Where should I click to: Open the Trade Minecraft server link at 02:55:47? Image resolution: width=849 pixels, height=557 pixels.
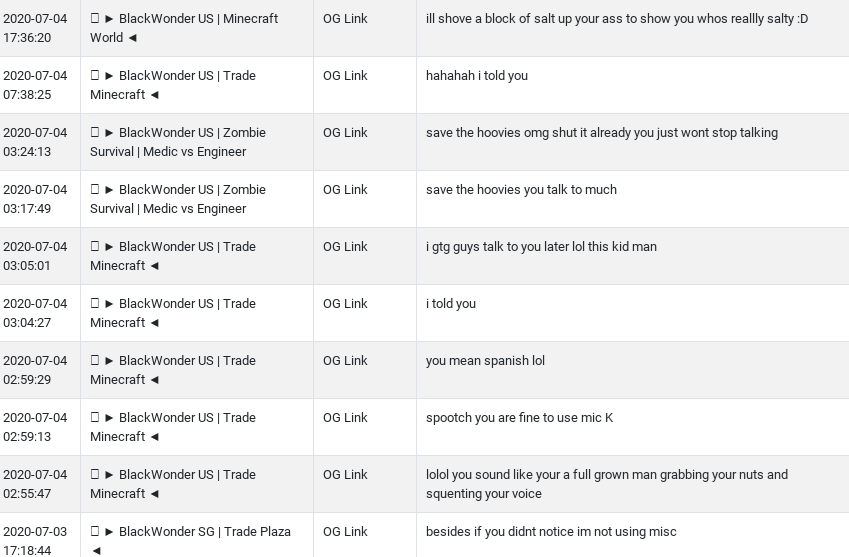click(173, 484)
